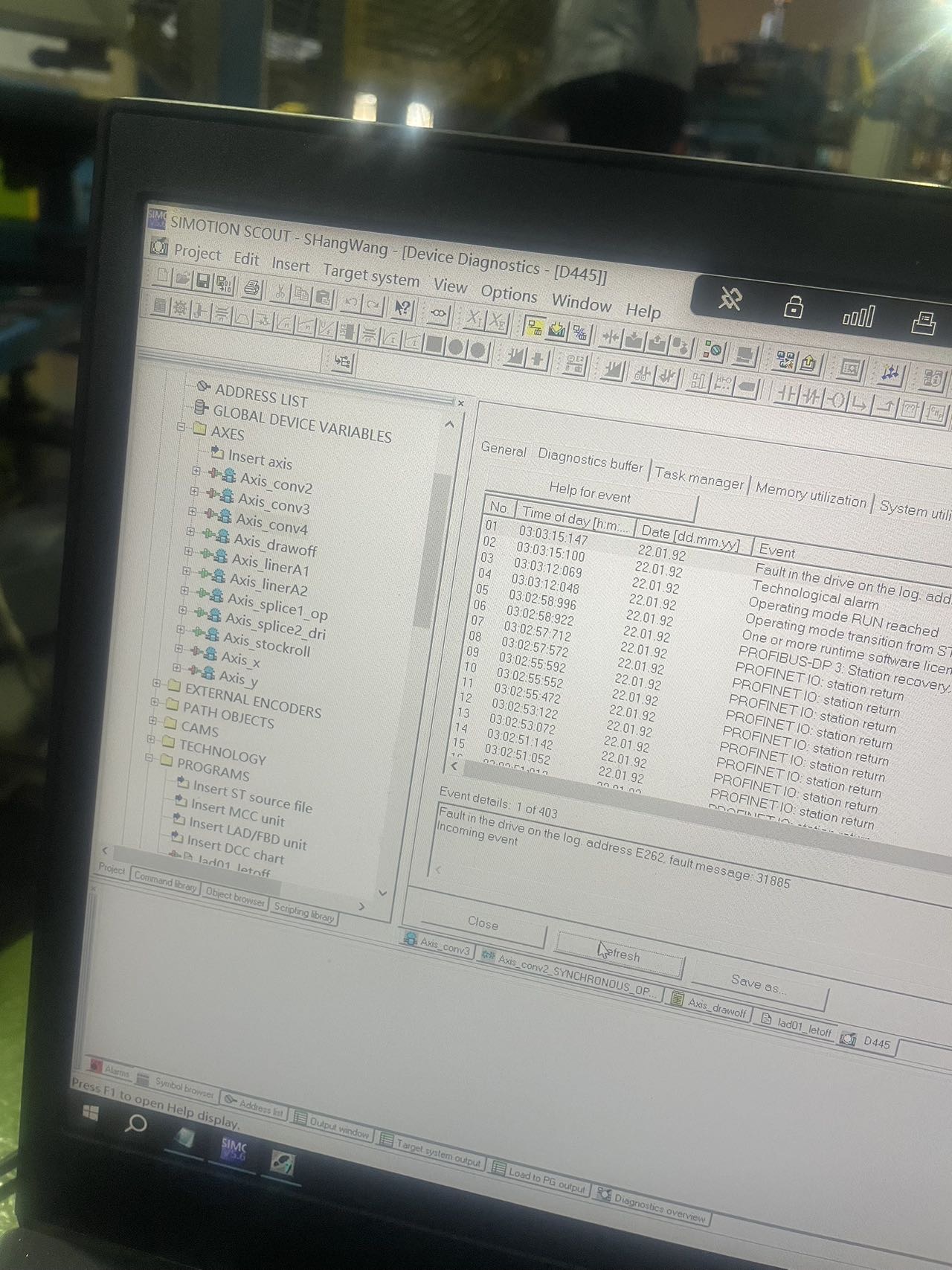Image resolution: width=952 pixels, height=1270 pixels.
Task: Click the Open project folder icon
Action: (x=183, y=278)
